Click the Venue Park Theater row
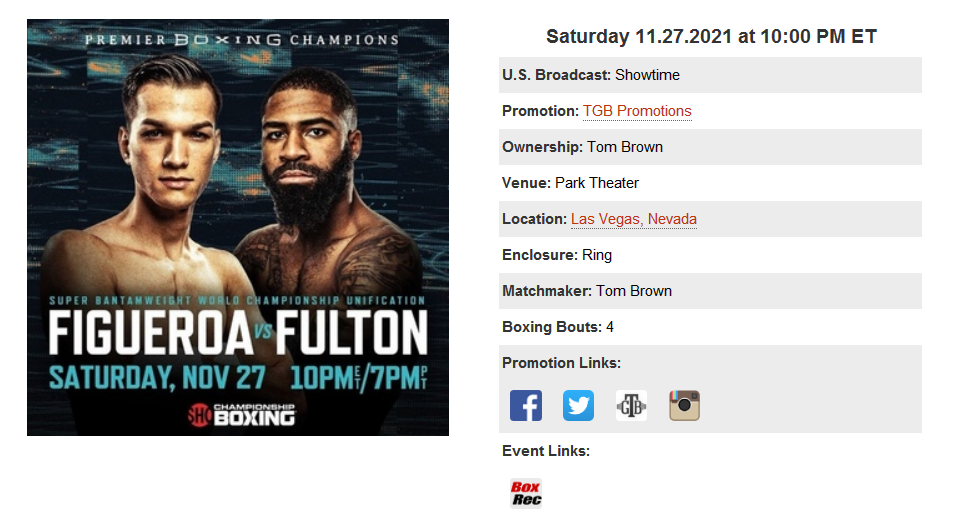 click(710, 183)
